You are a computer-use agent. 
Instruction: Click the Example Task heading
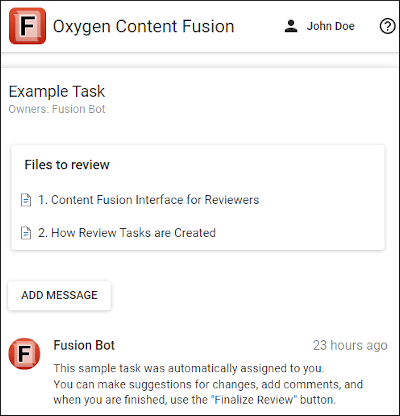coord(57,91)
